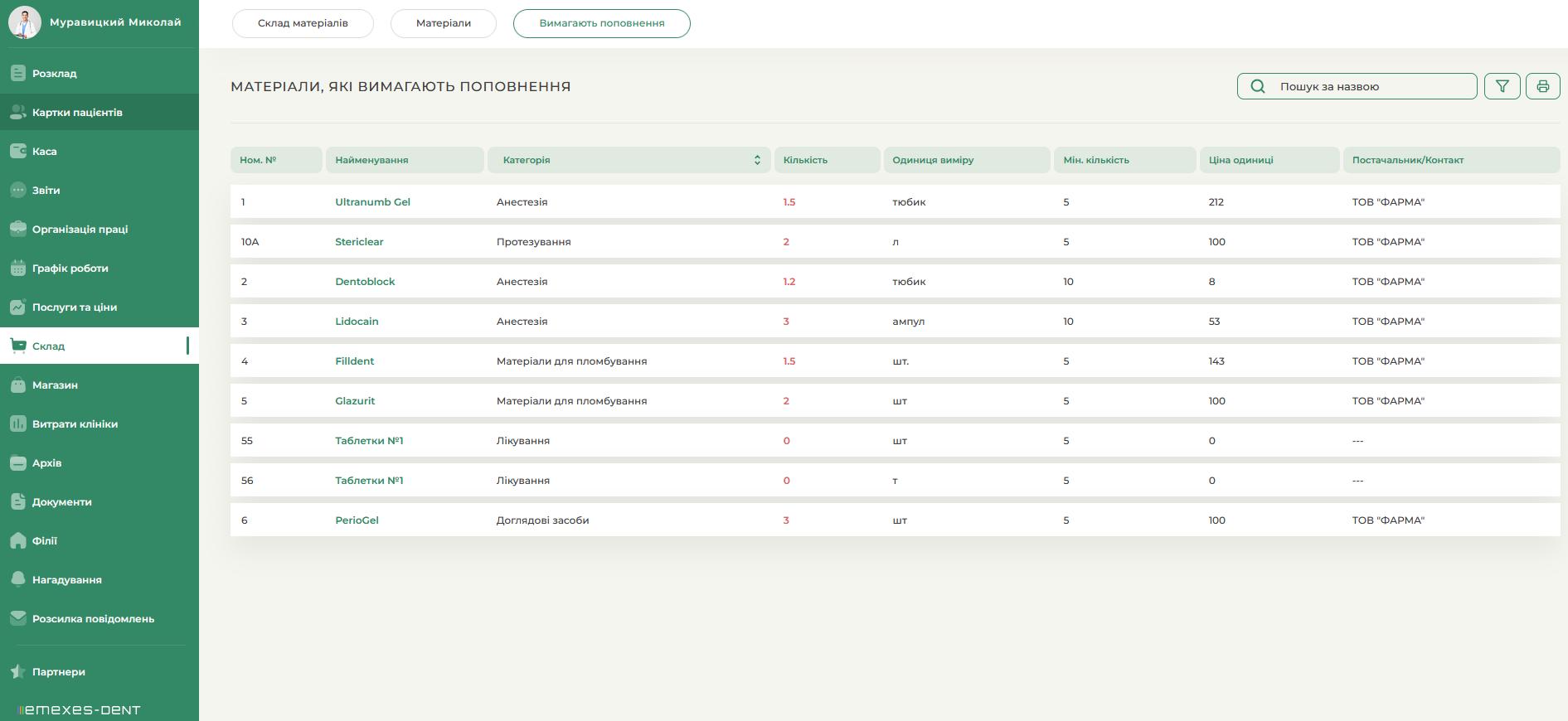Expand the Категорія column sort dropdown

(x=757, y=160)
